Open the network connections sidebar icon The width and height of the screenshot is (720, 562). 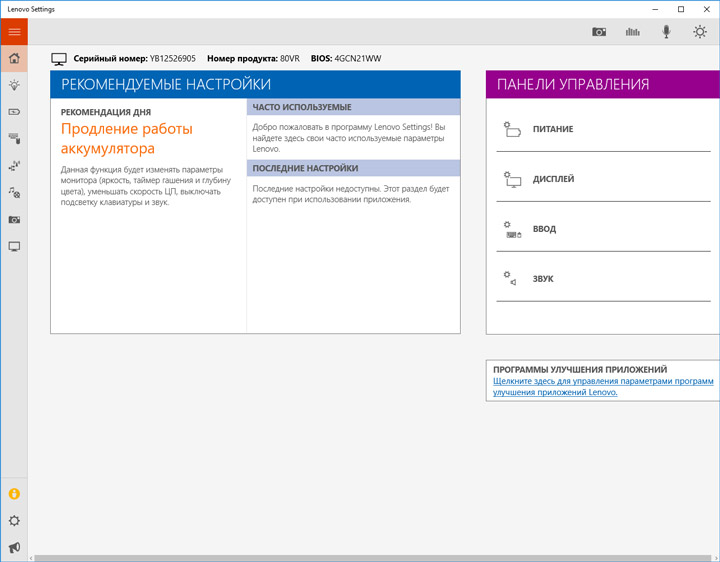pos(14,166)
